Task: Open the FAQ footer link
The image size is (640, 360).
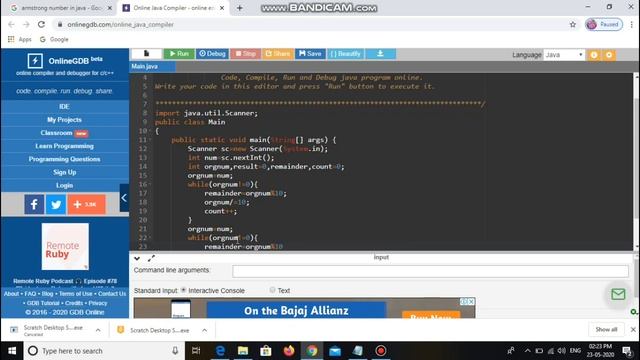Action: pyautogui.click(x=30, y=294)
